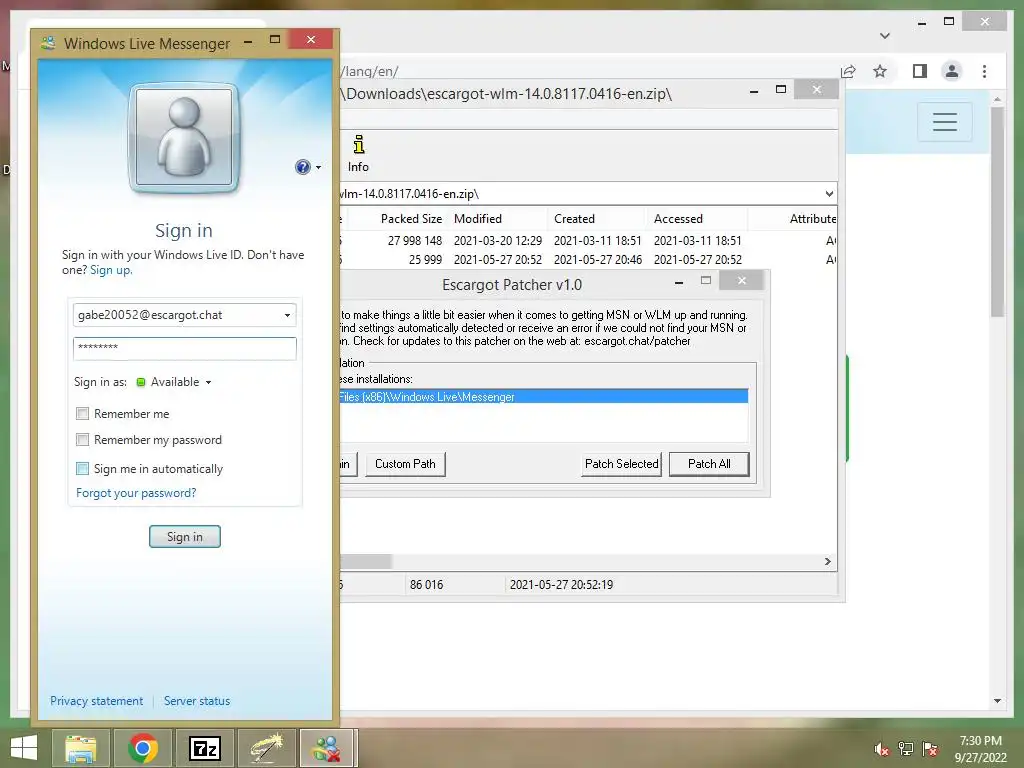Open Windows Live Messenger taskbar icon
1024x768 pixels.
[328, 748]
